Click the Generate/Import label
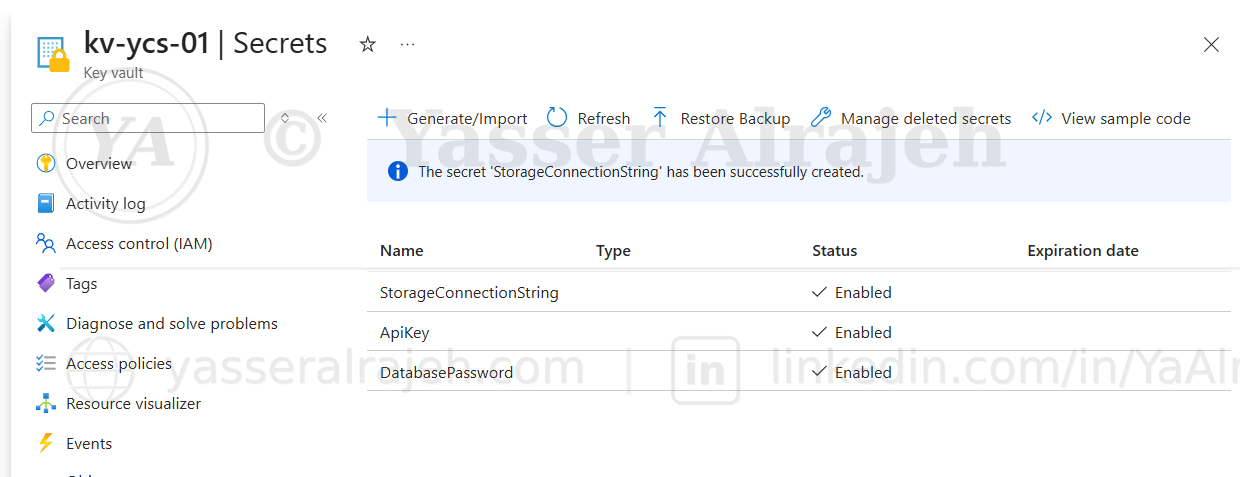This screenshot has width=1240, height=477. click(x=467, y=119)
